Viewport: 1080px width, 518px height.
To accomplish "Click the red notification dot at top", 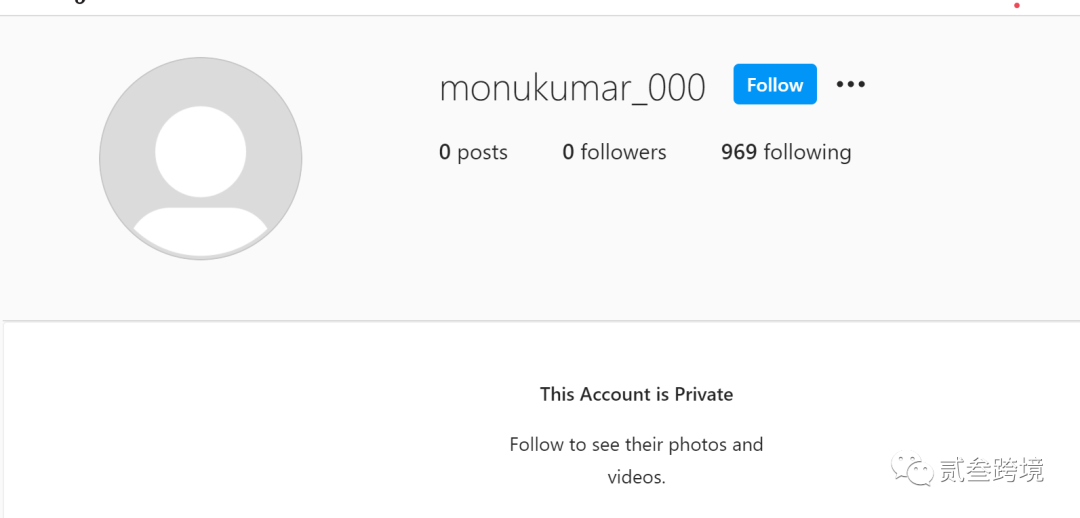I will point(1017,5).
